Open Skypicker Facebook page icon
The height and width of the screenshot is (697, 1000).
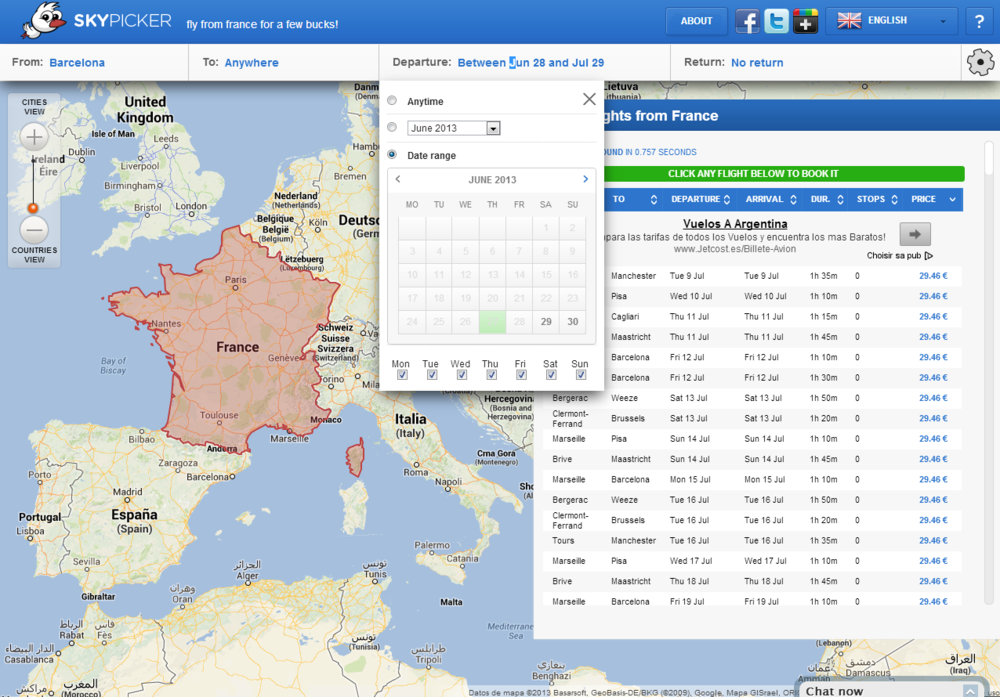747,21
